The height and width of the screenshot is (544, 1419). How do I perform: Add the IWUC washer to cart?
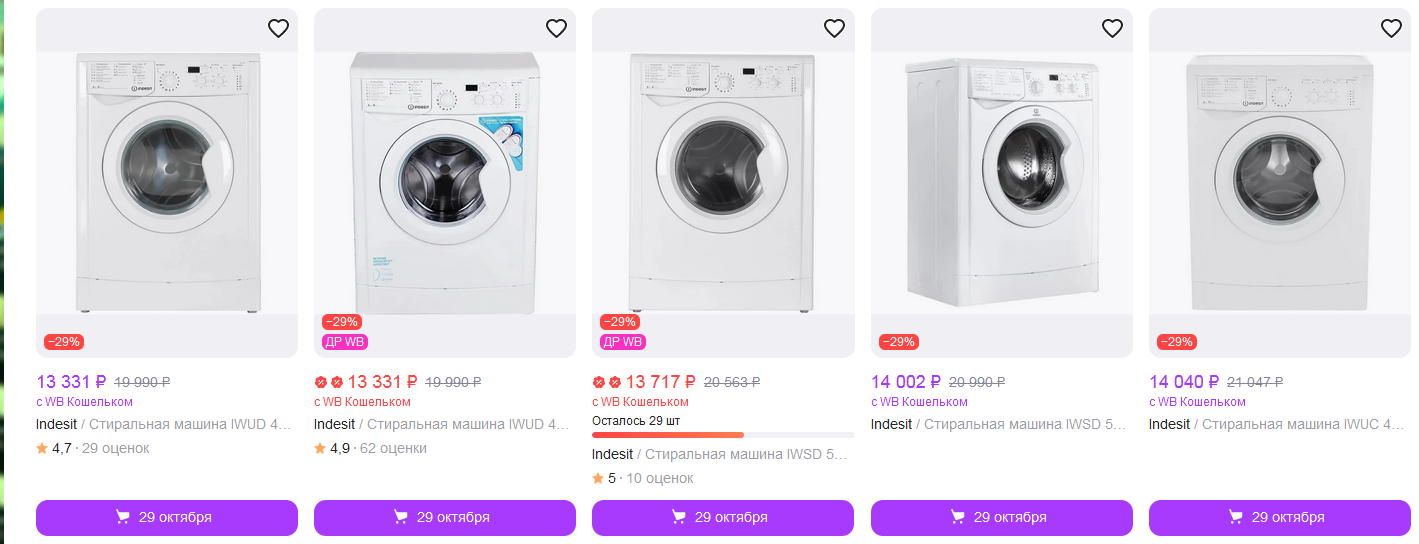pos(1280,517)
